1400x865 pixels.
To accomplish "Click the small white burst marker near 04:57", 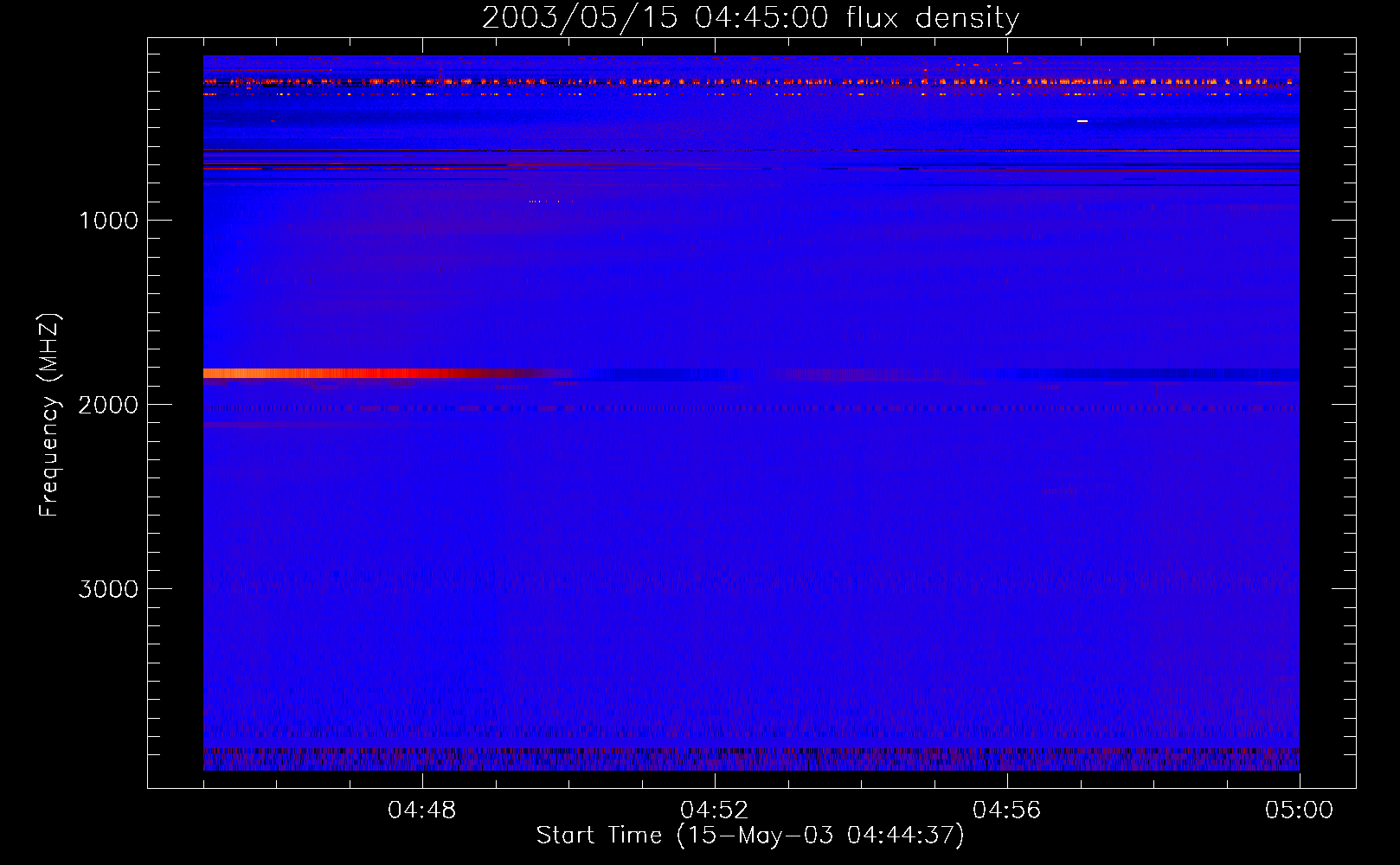I will [x=1082, y=121].
